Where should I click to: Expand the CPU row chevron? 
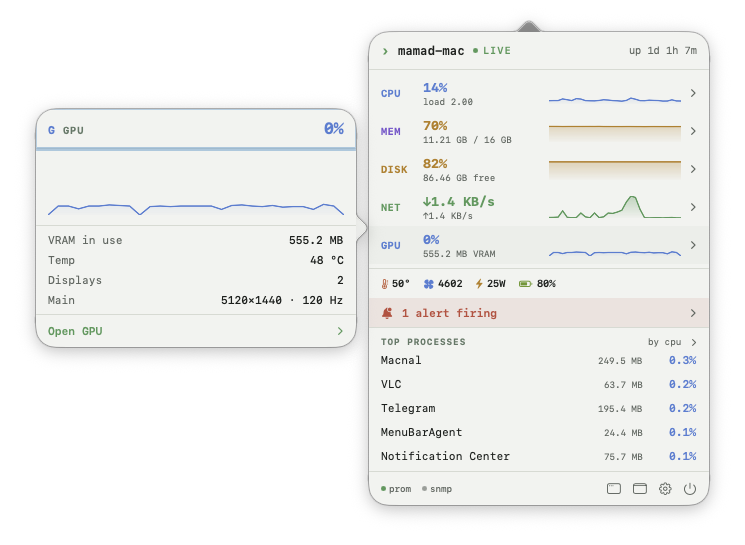click(x=693, y=93)
